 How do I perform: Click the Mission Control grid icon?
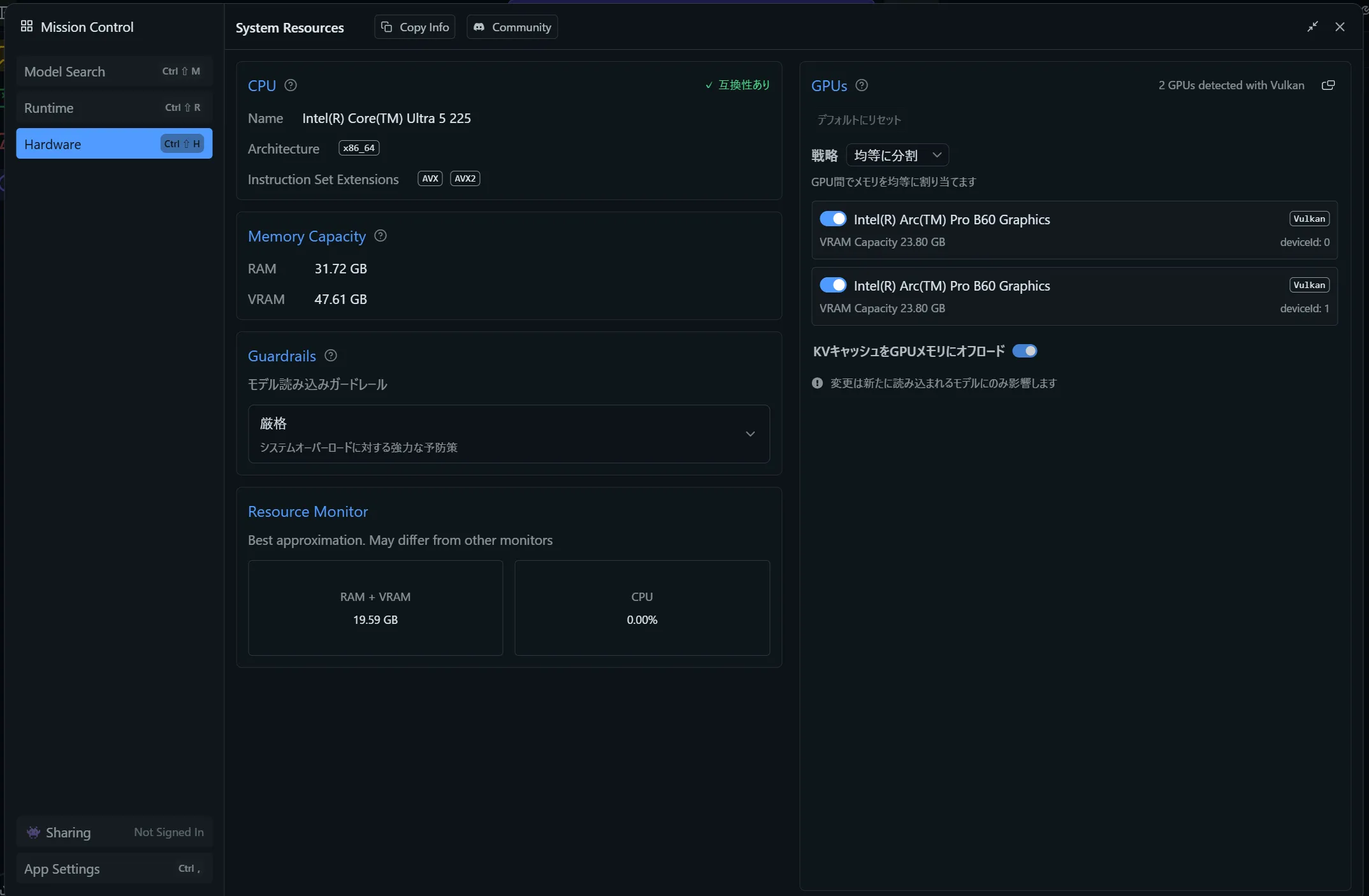pyautogui.click(x=27, y=27)
